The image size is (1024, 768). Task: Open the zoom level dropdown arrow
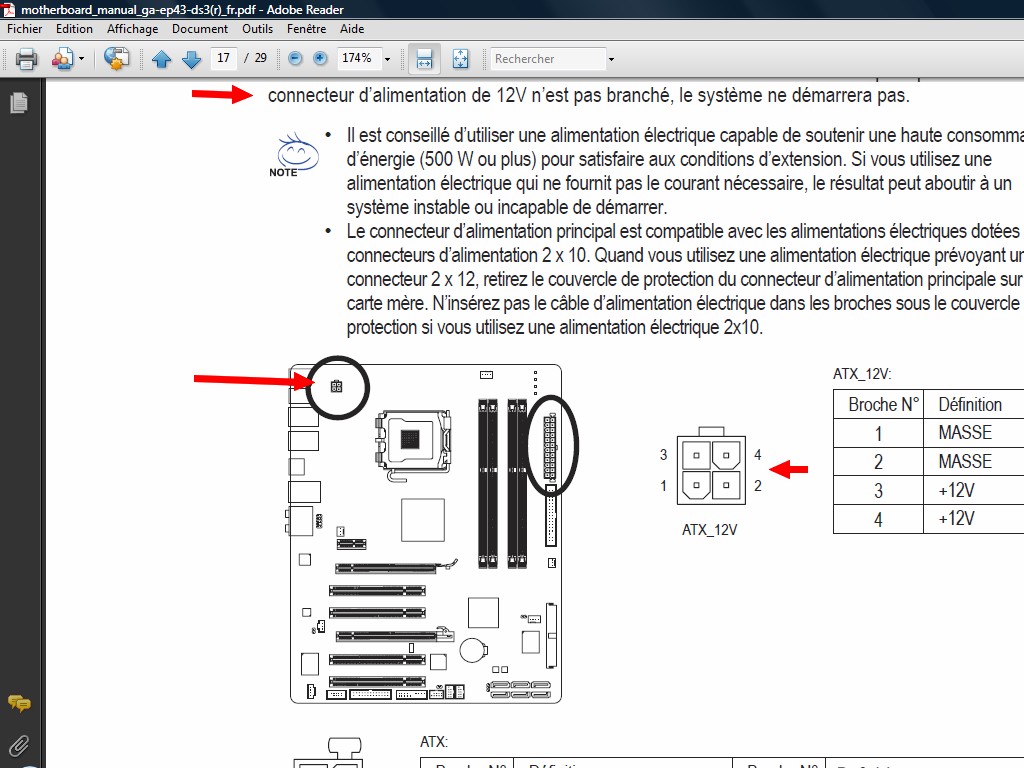[x=387, y=59]
